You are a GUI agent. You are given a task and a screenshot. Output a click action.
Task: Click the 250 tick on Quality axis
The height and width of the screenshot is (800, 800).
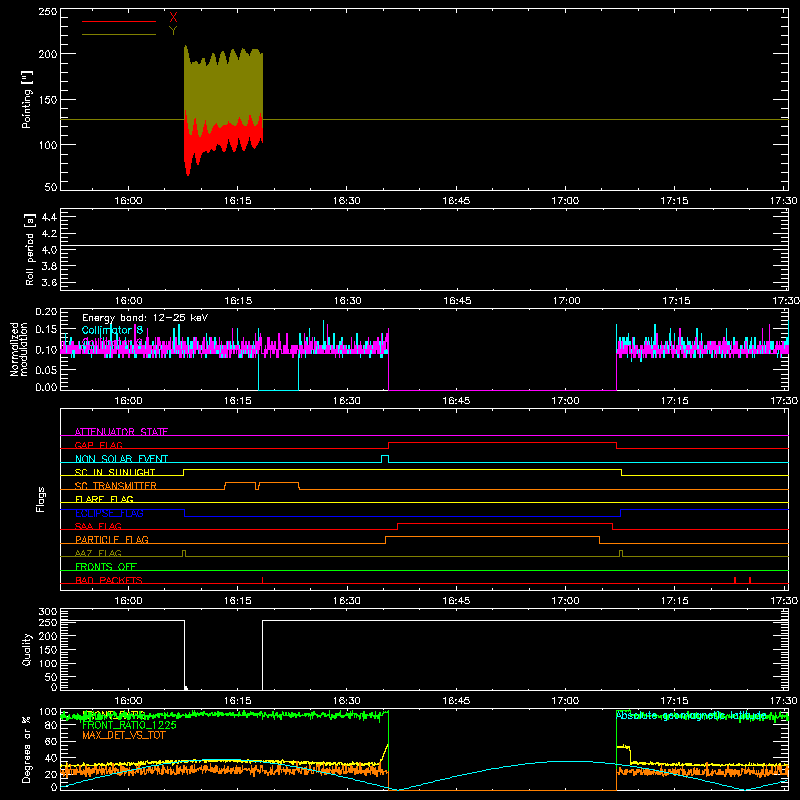[x=47, y=623]
